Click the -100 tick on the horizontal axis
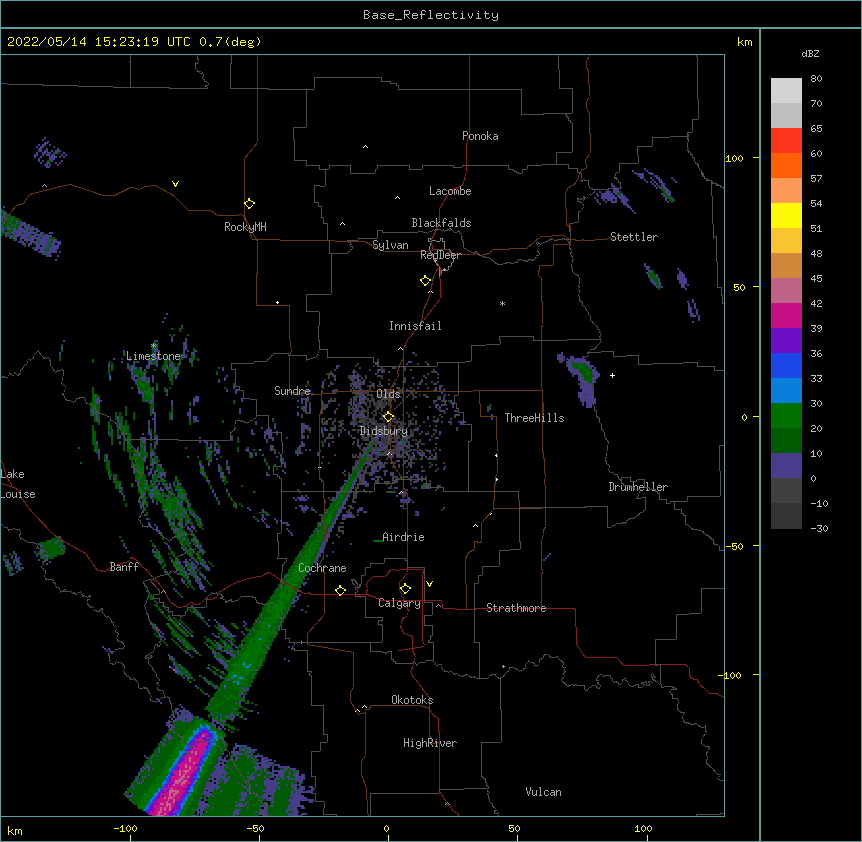Image resolution: width=862 pixels, height=842 pixels. point(125,828)
